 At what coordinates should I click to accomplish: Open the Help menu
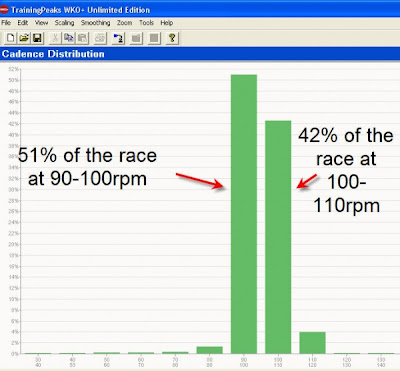click(x=167, y=23)
